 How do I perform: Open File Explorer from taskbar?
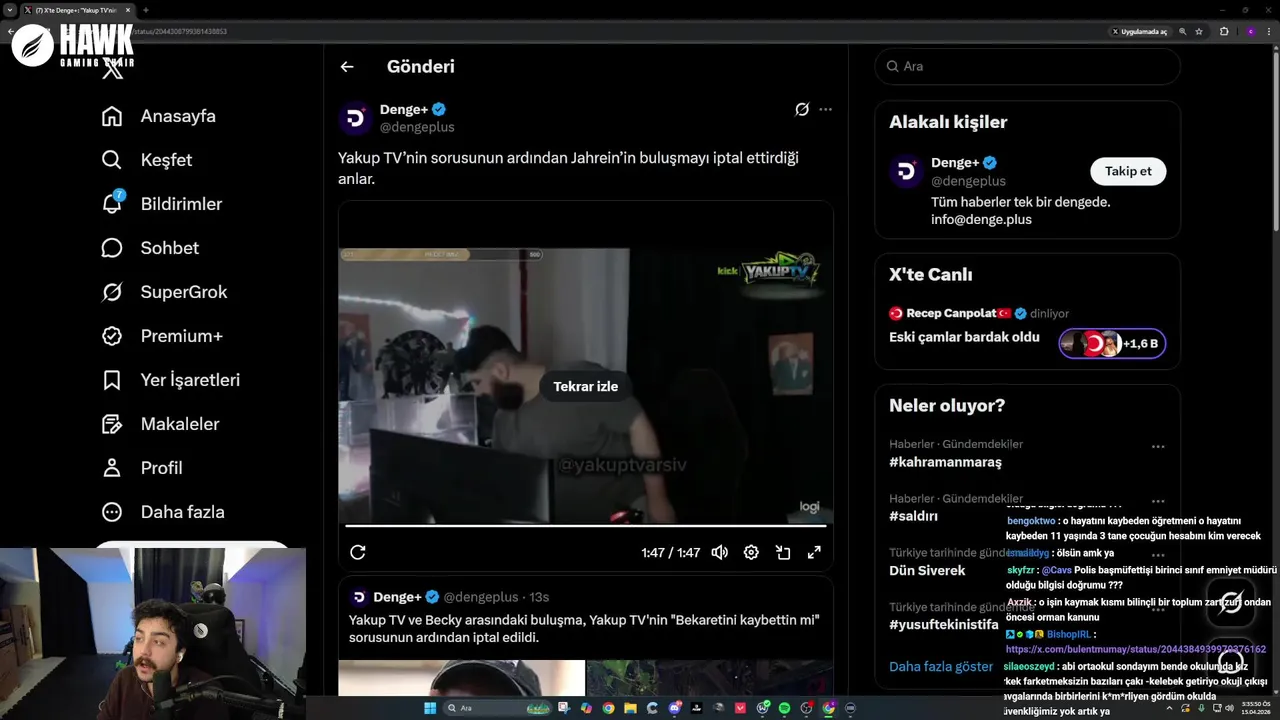pos(630,708)
